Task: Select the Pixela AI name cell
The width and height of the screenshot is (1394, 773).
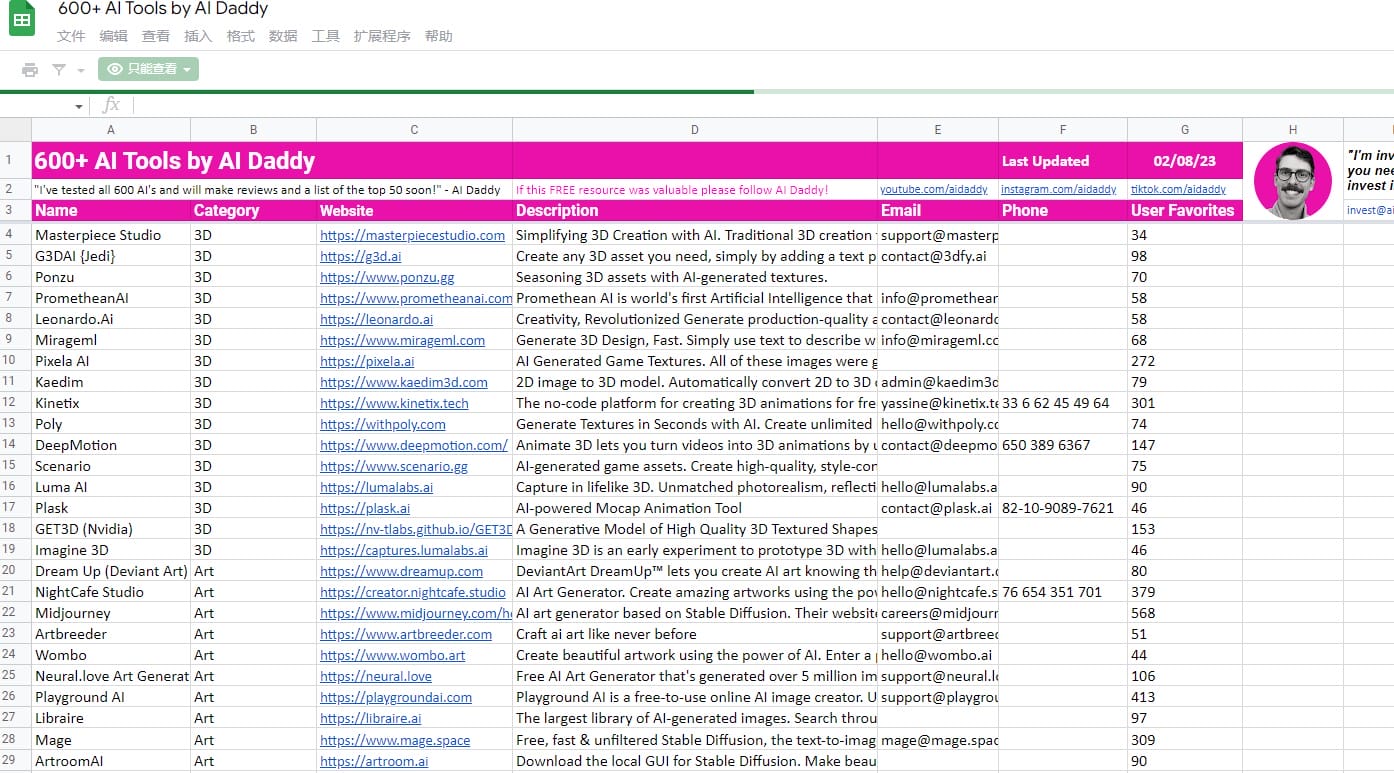Action: pyautogui.click(x=111, y=361)
